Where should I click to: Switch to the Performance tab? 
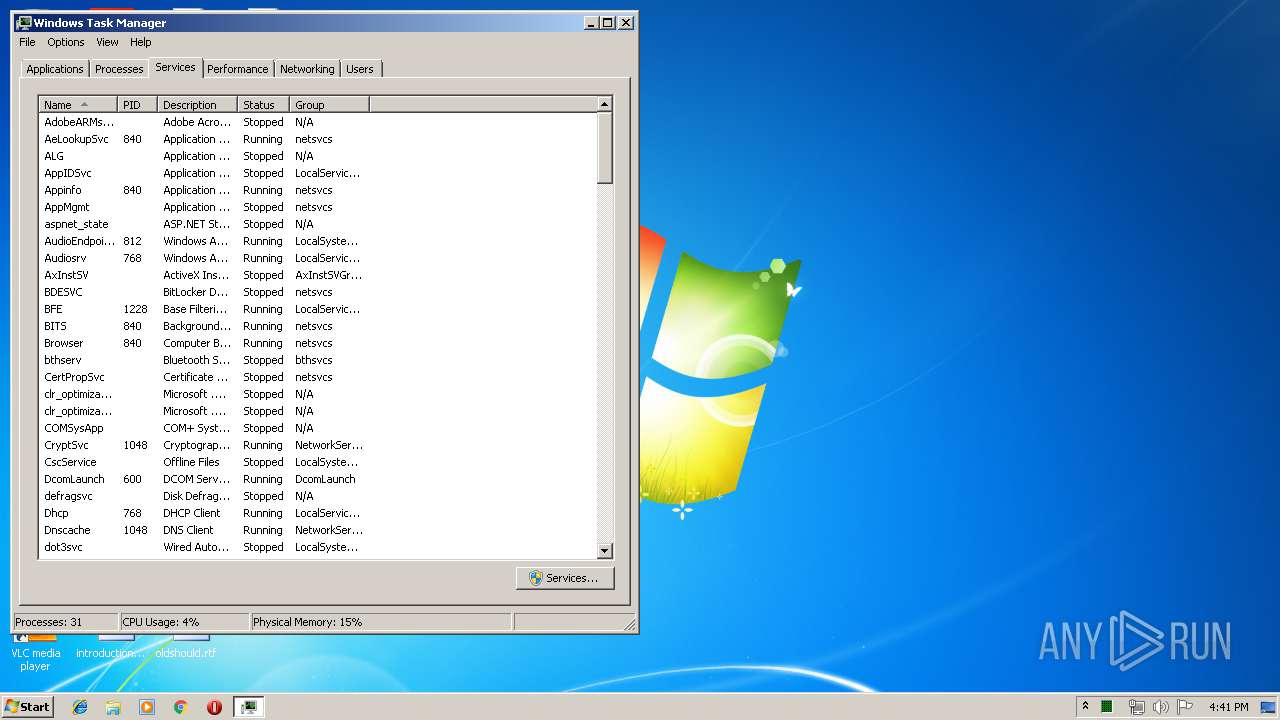[238, 69]
